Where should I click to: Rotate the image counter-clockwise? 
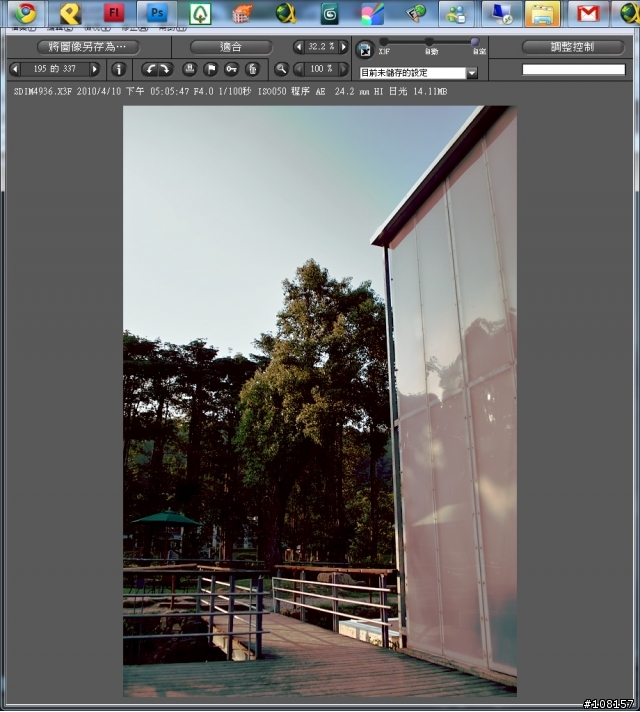(150, 69)
